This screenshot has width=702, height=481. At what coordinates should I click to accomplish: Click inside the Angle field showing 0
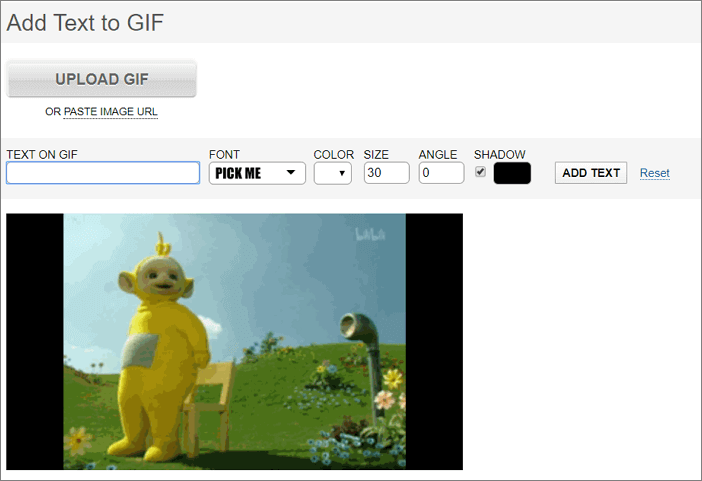pyautogui.click(x=441, y=173)
